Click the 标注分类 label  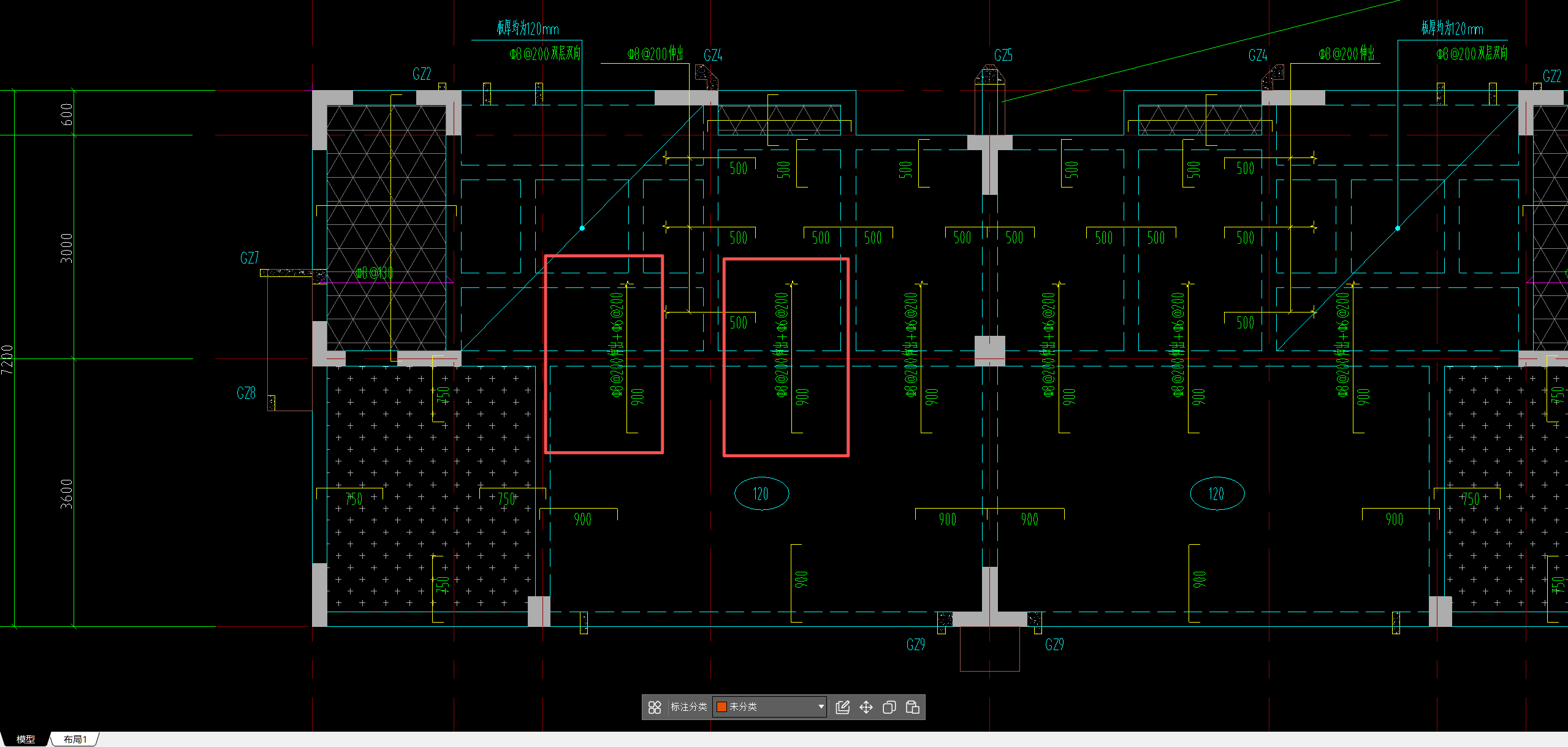pyautogui.click(x=688, y=707)
